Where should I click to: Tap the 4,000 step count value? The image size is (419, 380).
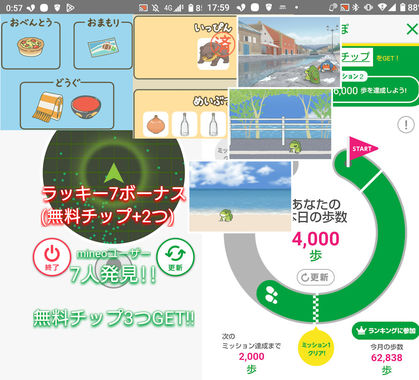click(x=316, y=239)
